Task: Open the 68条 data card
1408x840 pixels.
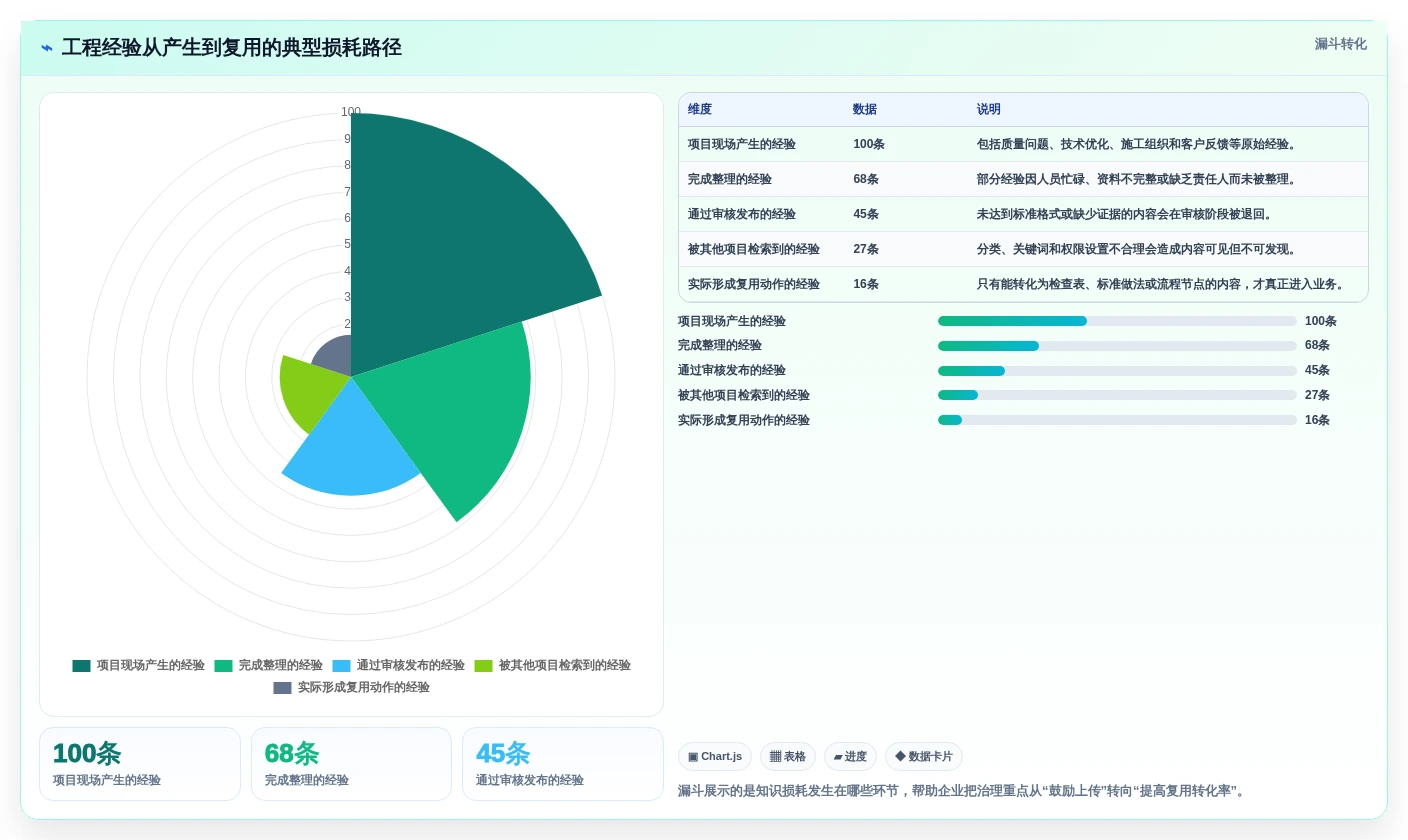Action: point(351,764)
